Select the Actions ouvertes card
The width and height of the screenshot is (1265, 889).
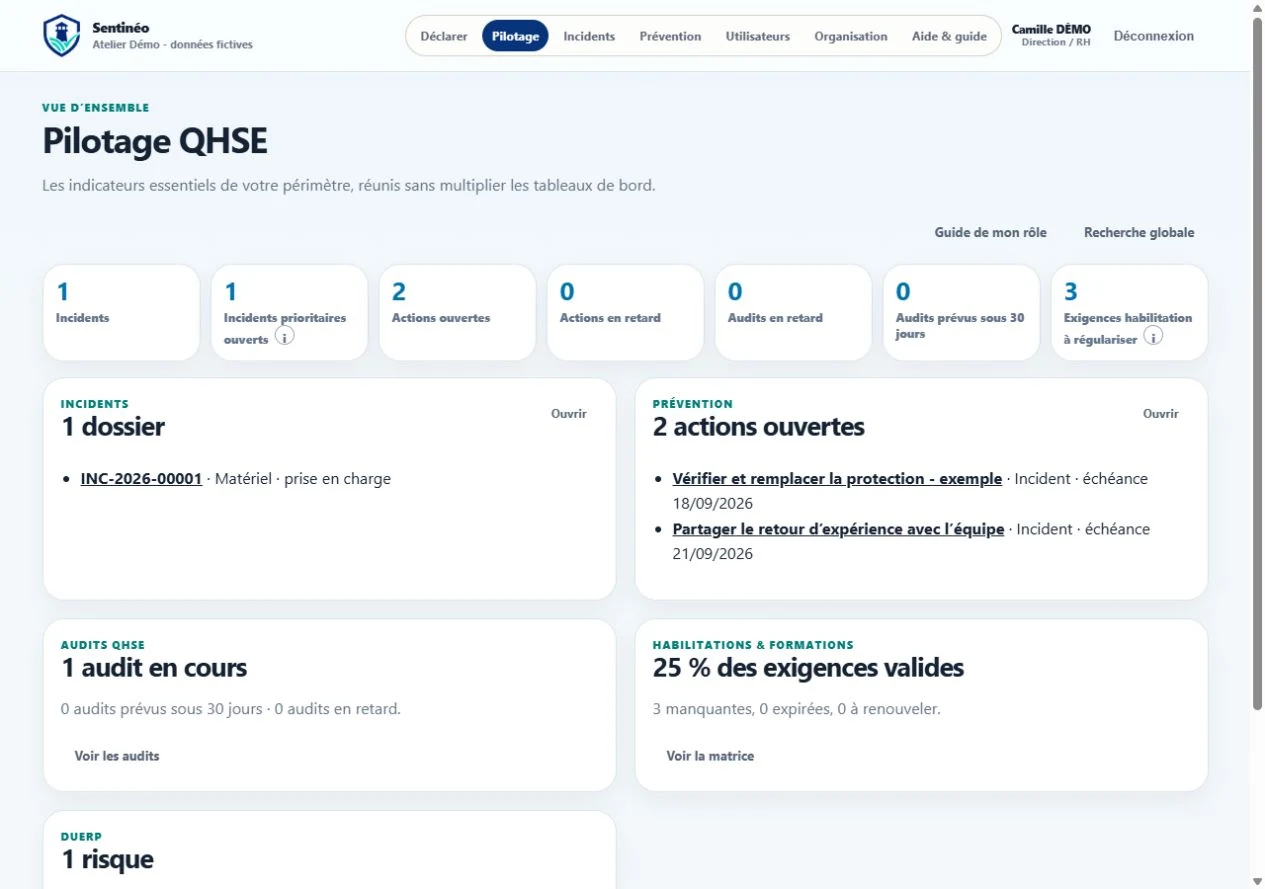(x=457, y=313)
